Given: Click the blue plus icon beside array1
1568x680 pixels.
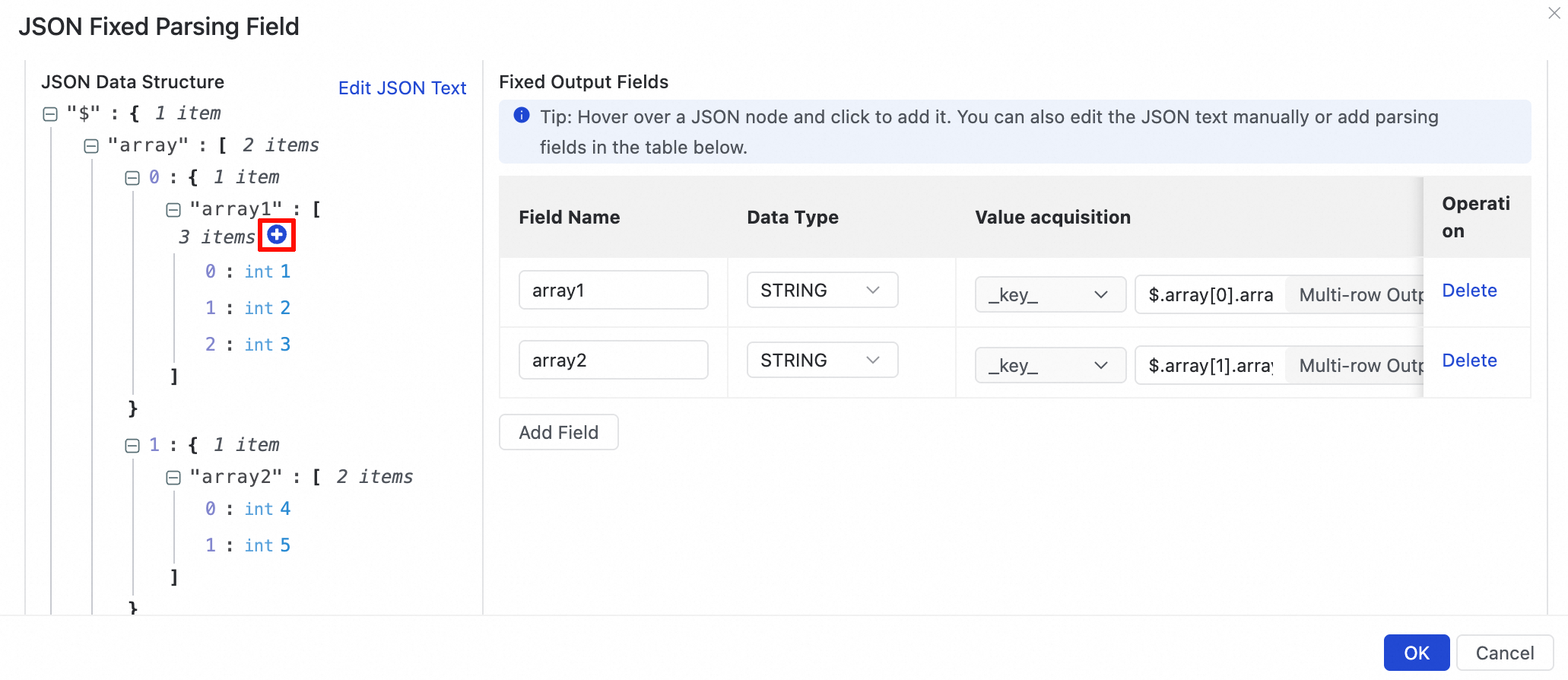Looking at the screenshot, I should pyautogui.click(x=277, y=235).
